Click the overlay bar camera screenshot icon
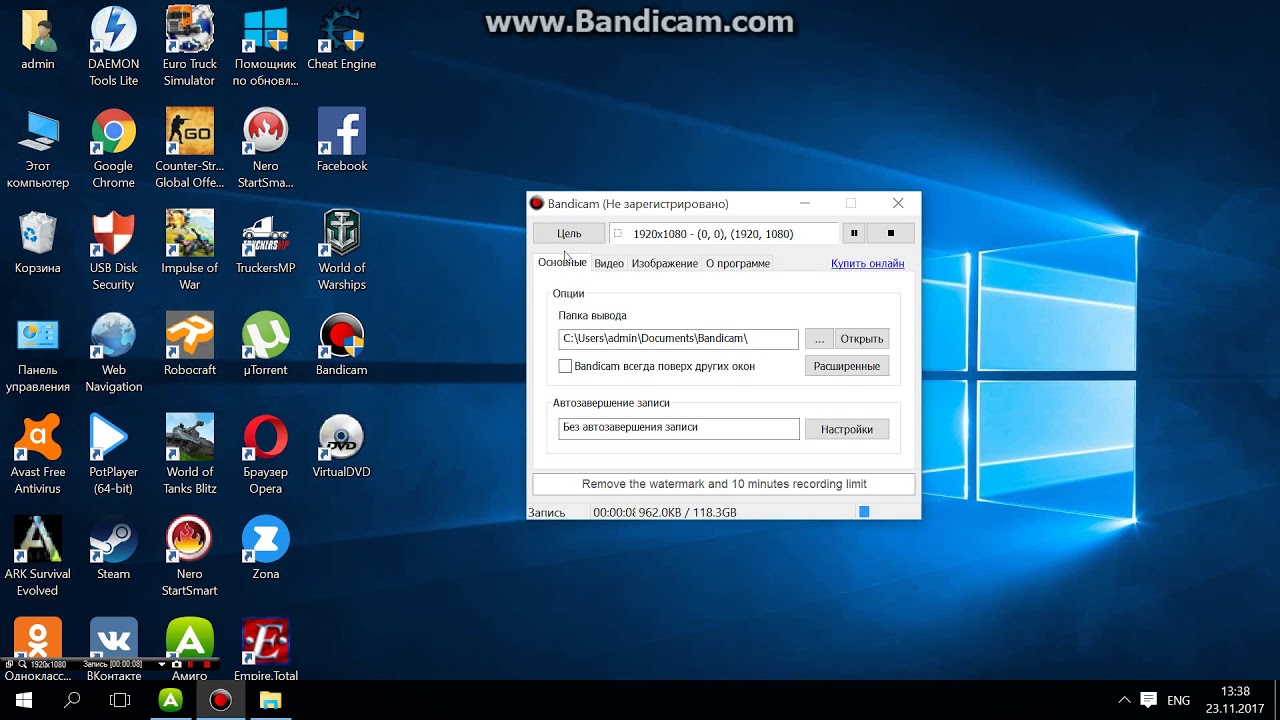The image size is (1280, 720). pyautogui.click(x=177, y=664)
